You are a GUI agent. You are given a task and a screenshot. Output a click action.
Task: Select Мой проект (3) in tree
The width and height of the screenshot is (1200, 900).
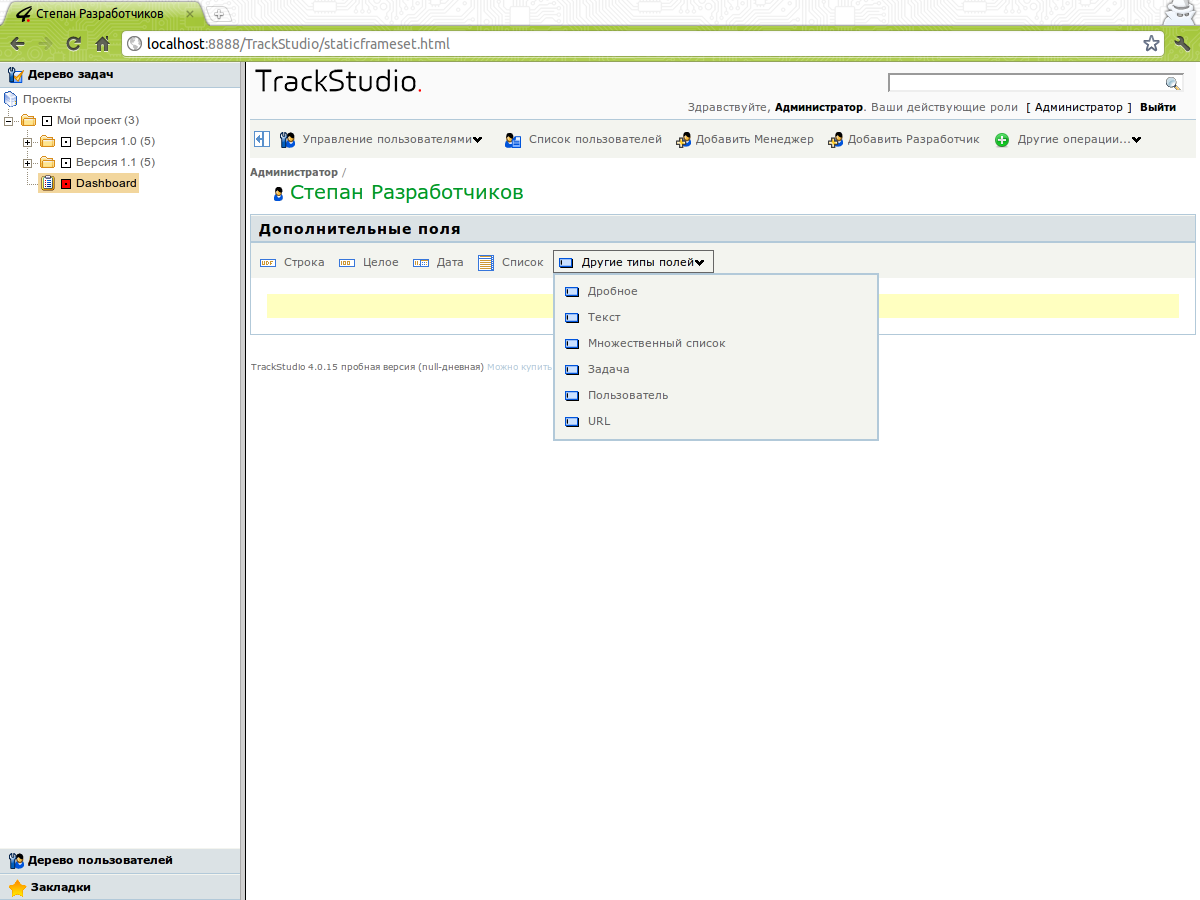[98, 121]
